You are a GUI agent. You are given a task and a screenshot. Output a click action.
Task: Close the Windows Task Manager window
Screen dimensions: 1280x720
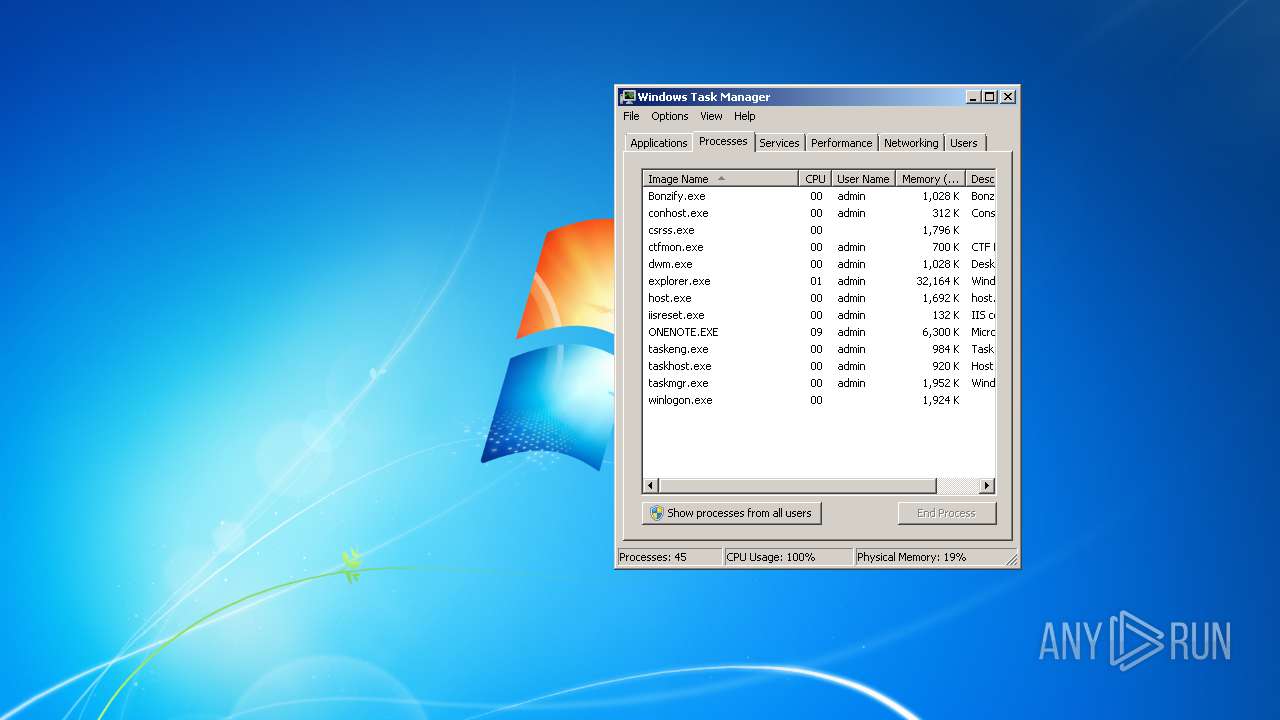click(1008, 97)
